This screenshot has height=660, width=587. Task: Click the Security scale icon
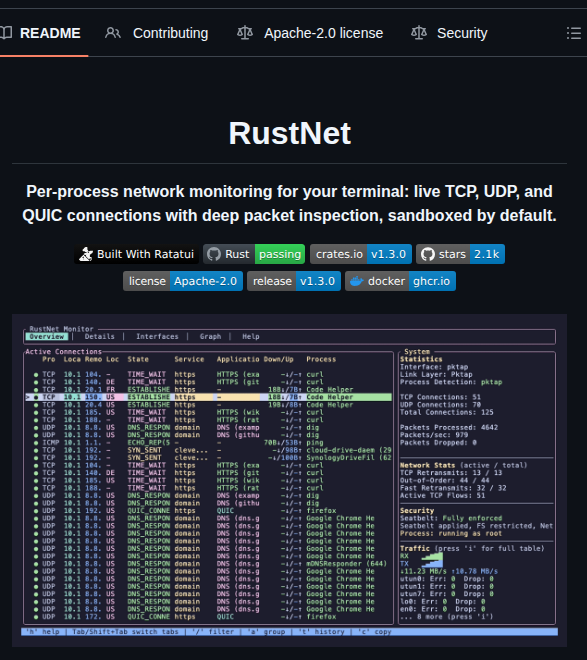pos(419,33)
